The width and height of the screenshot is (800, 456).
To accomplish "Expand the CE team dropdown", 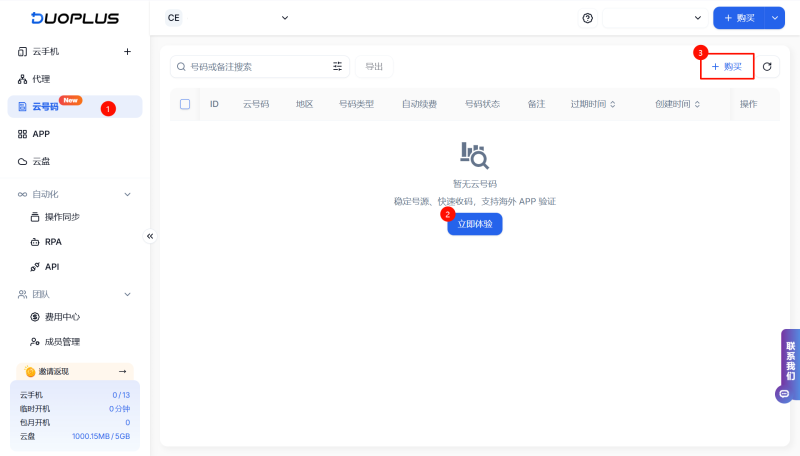I will click(x=227, y=18).
